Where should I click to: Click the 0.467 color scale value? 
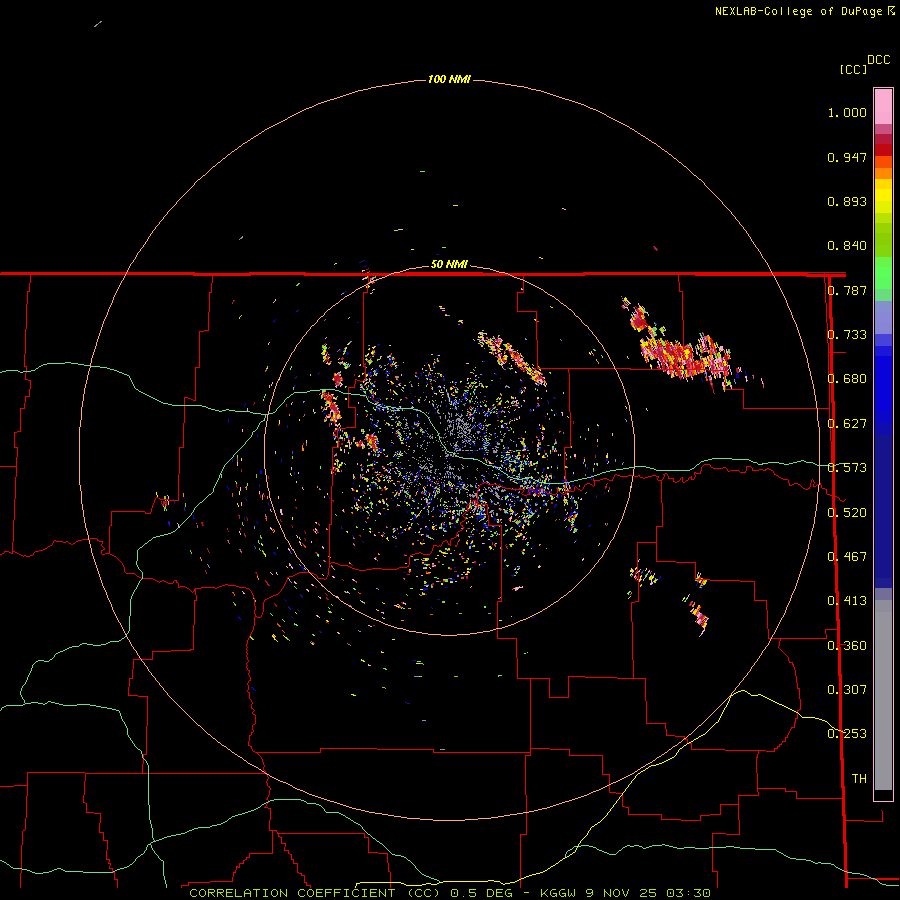point(847,557)
